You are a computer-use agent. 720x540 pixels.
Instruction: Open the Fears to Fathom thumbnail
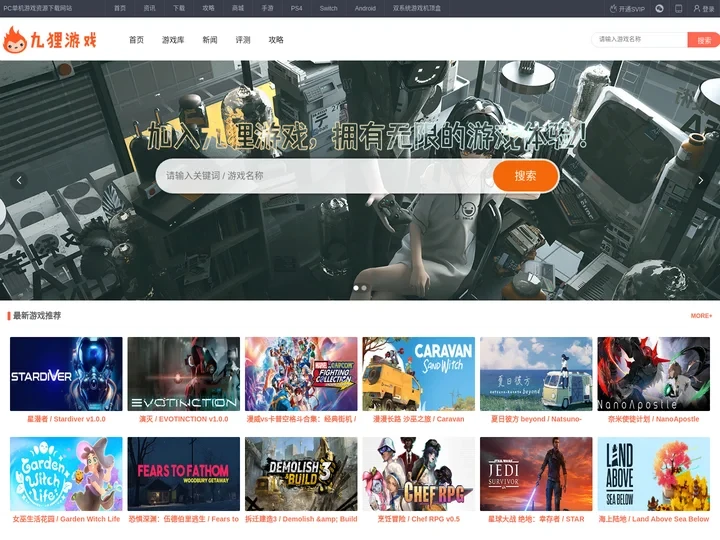[184, 474]
